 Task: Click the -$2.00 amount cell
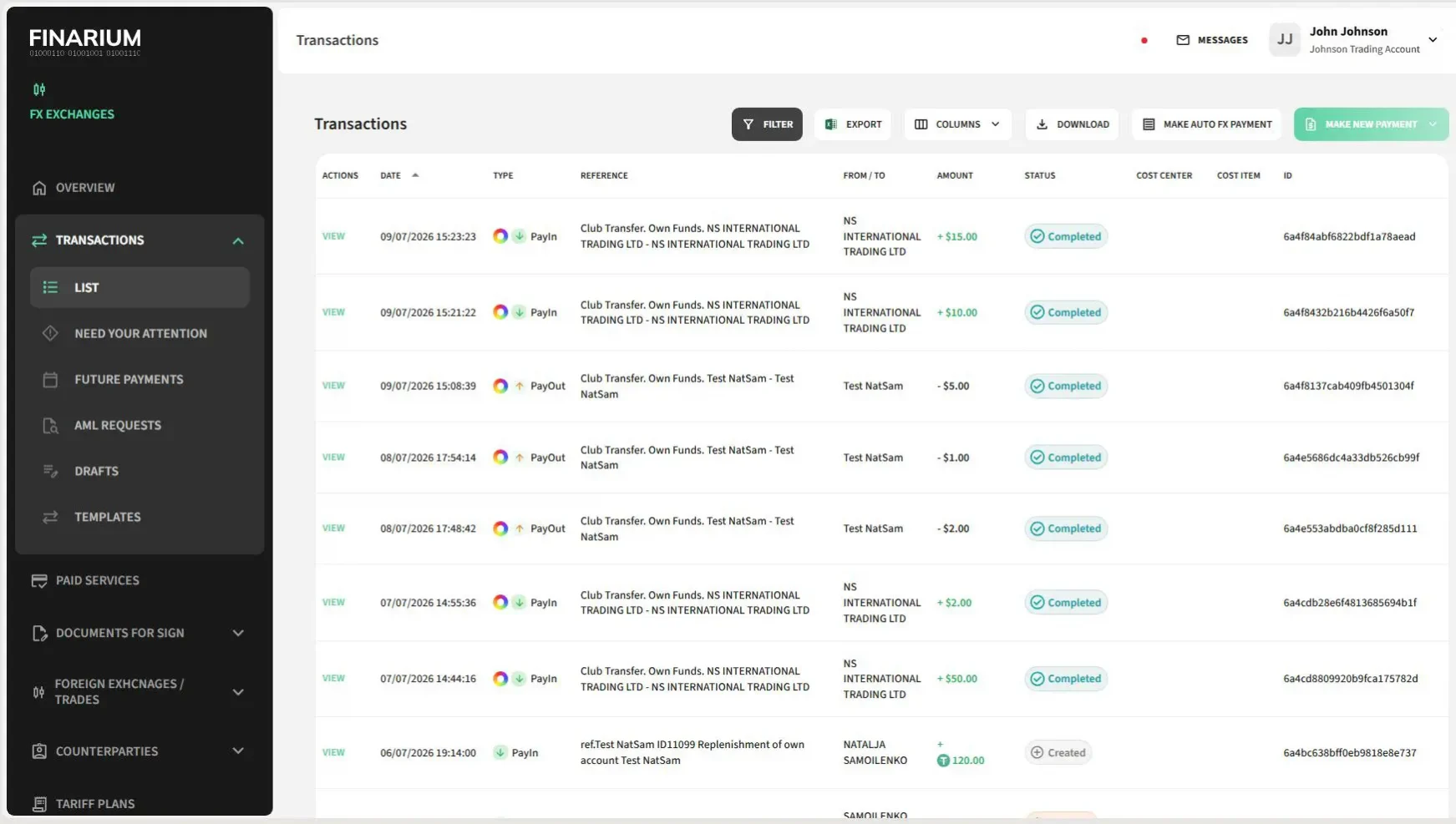953,528
